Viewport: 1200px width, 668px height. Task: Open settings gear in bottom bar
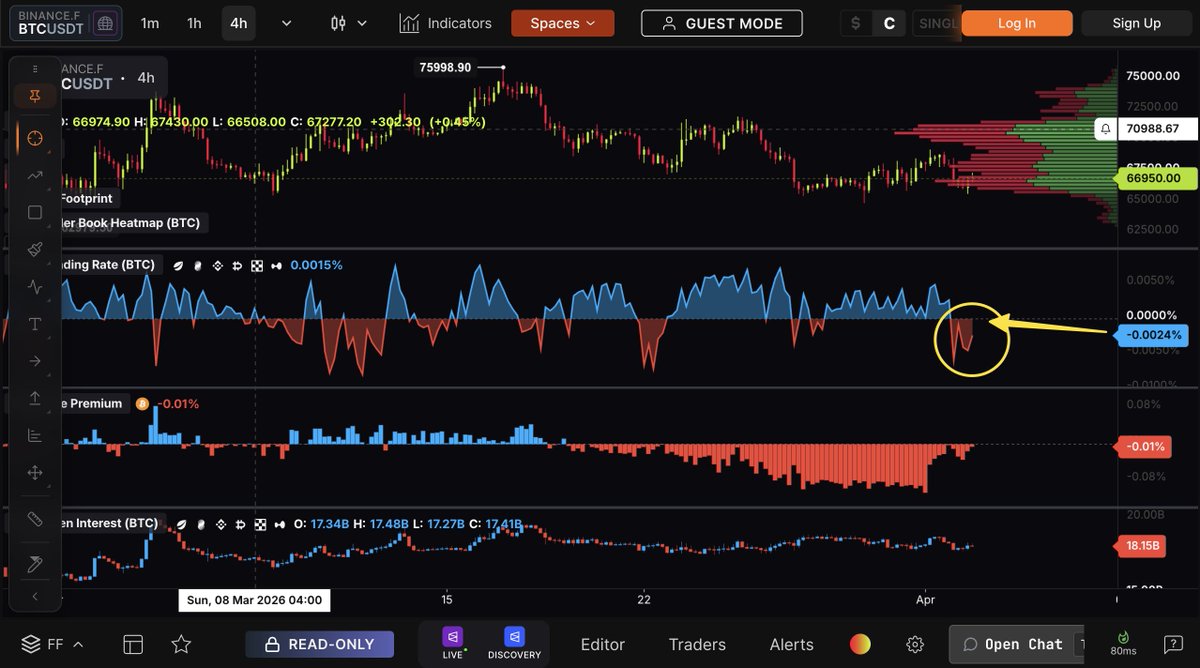pyautogui.click(x=915, y=645)
